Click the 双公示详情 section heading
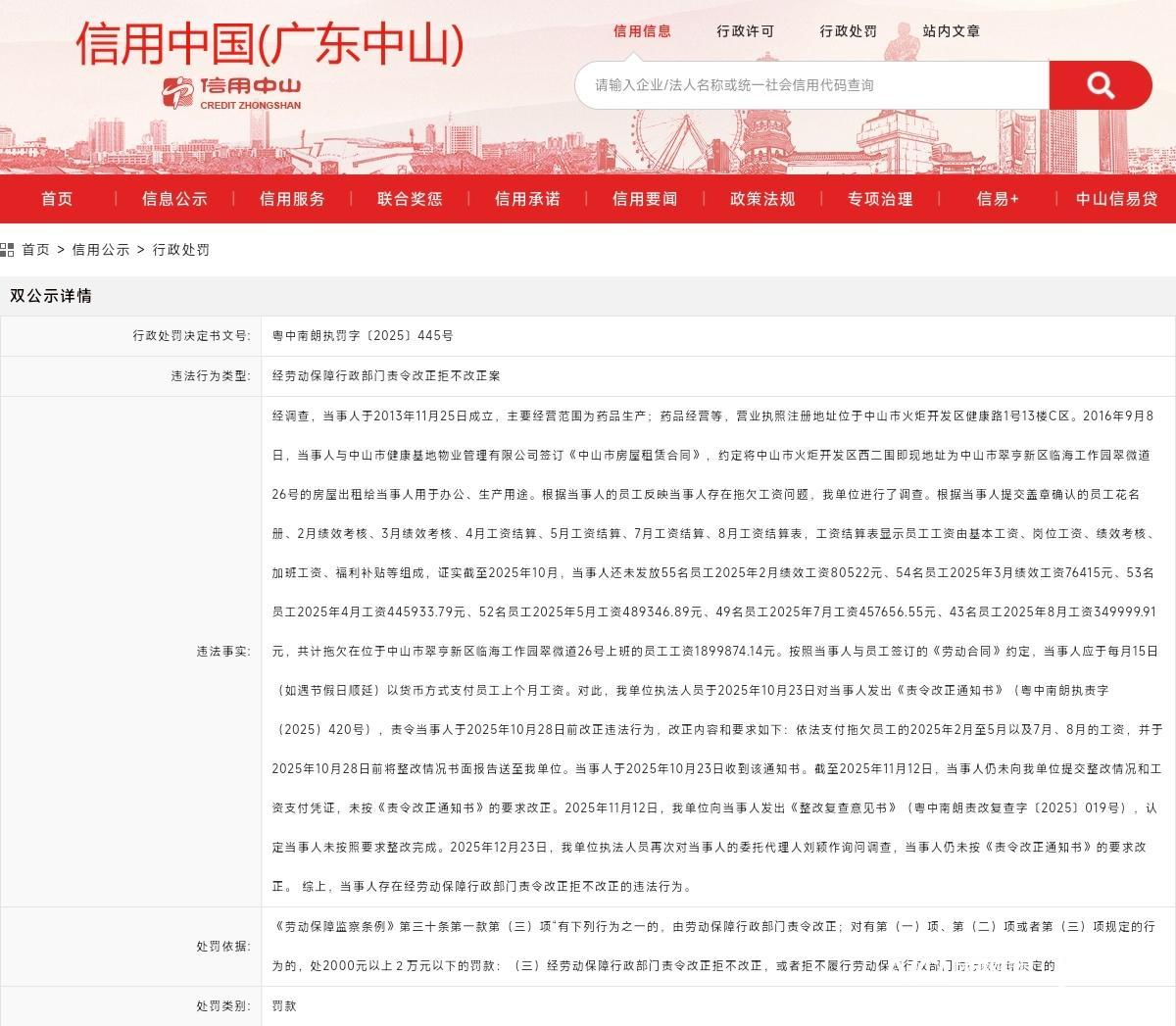The width and height of the screenshot is (1176, 1026). [51, 296]
